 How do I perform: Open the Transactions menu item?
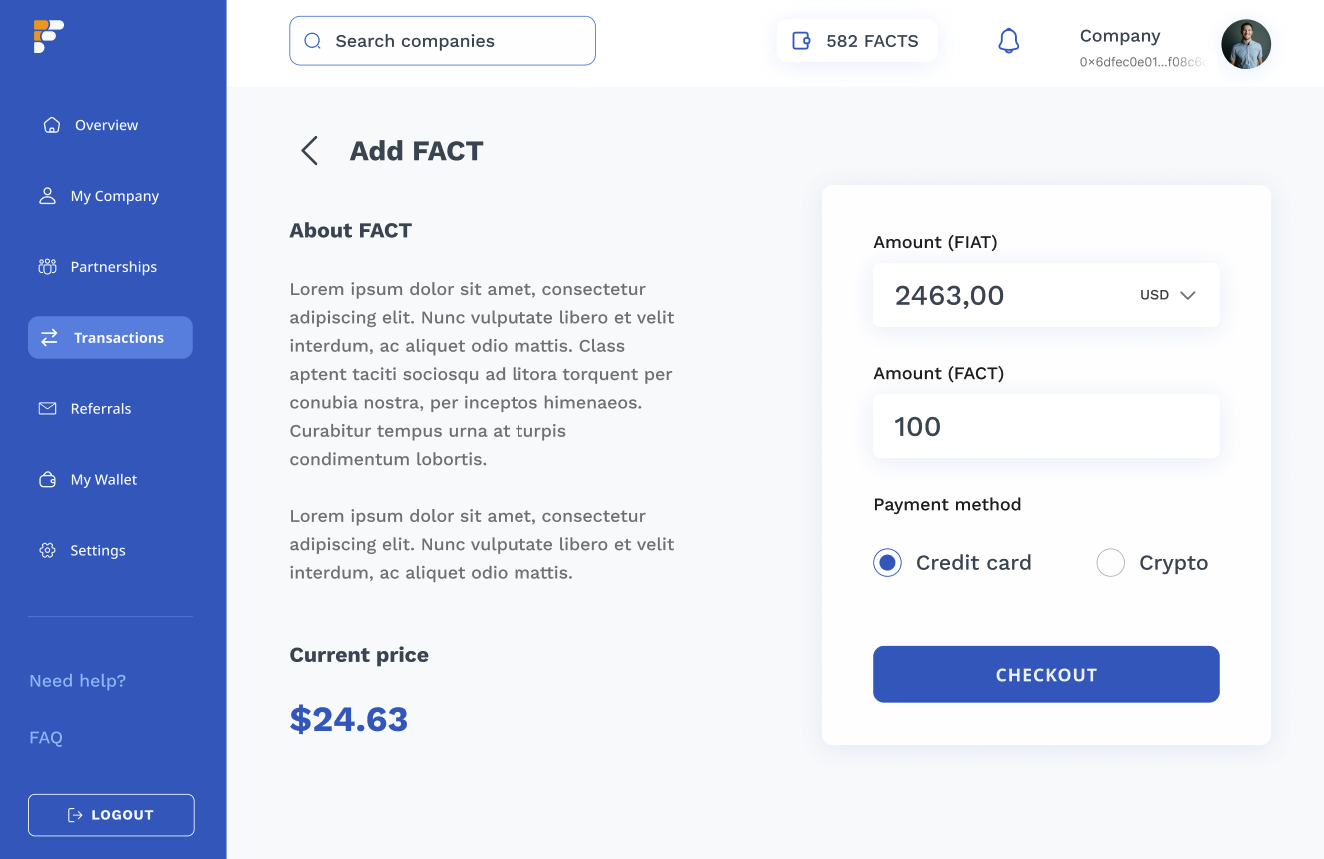click(110, 338)
